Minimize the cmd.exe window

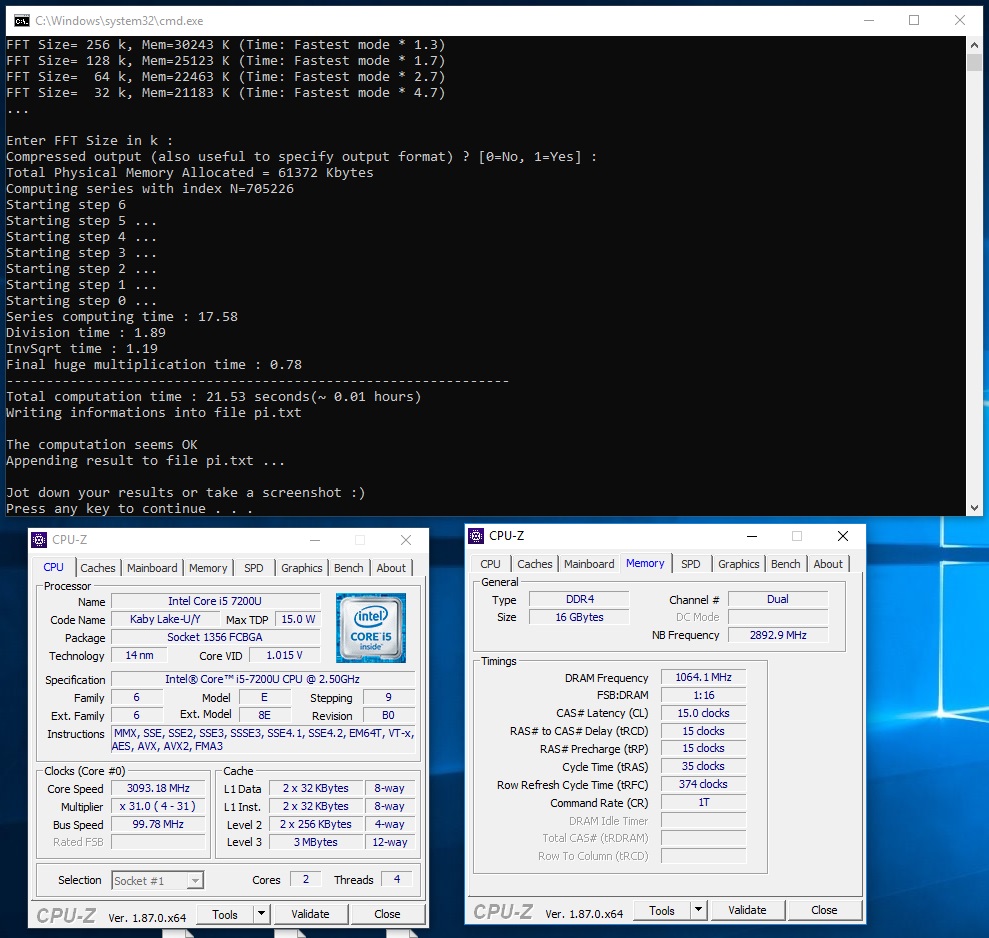point(869,21)
